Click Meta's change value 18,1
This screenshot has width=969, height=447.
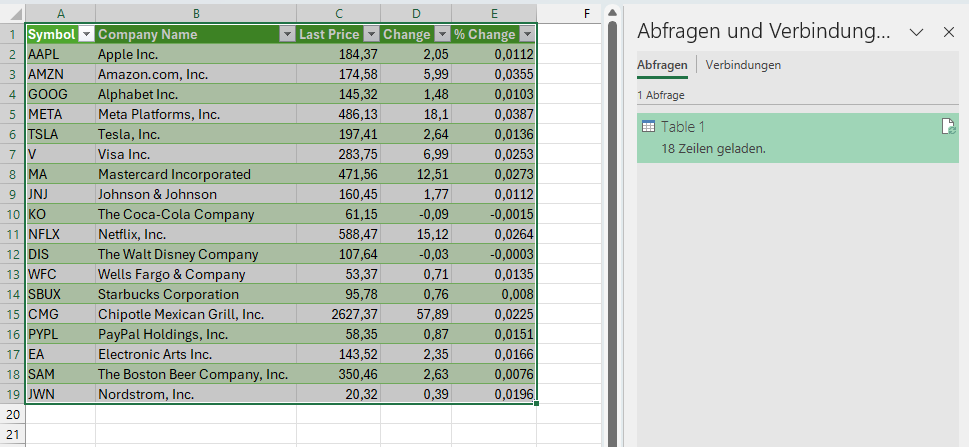416,114
